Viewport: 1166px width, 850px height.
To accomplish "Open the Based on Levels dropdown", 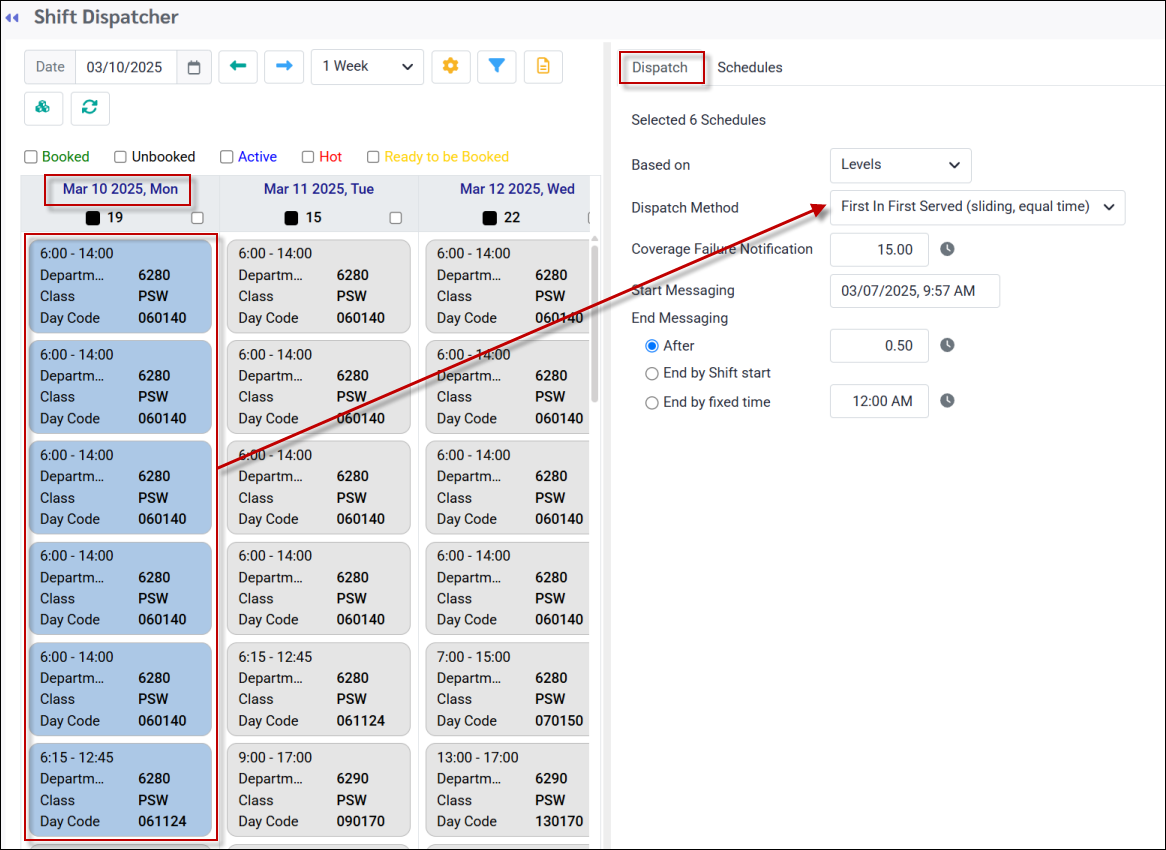I will click(x=901, y=165).
